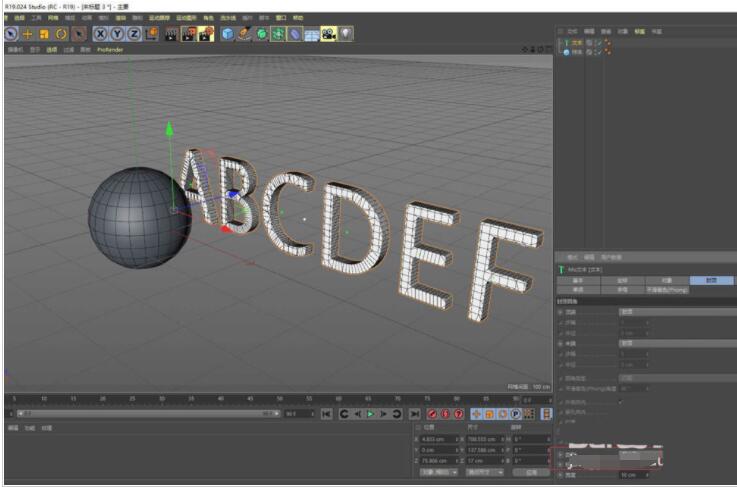Screen dimensions: 737x487
Task: Open the cube primitive objects icon
Action: tap(228, 34)
